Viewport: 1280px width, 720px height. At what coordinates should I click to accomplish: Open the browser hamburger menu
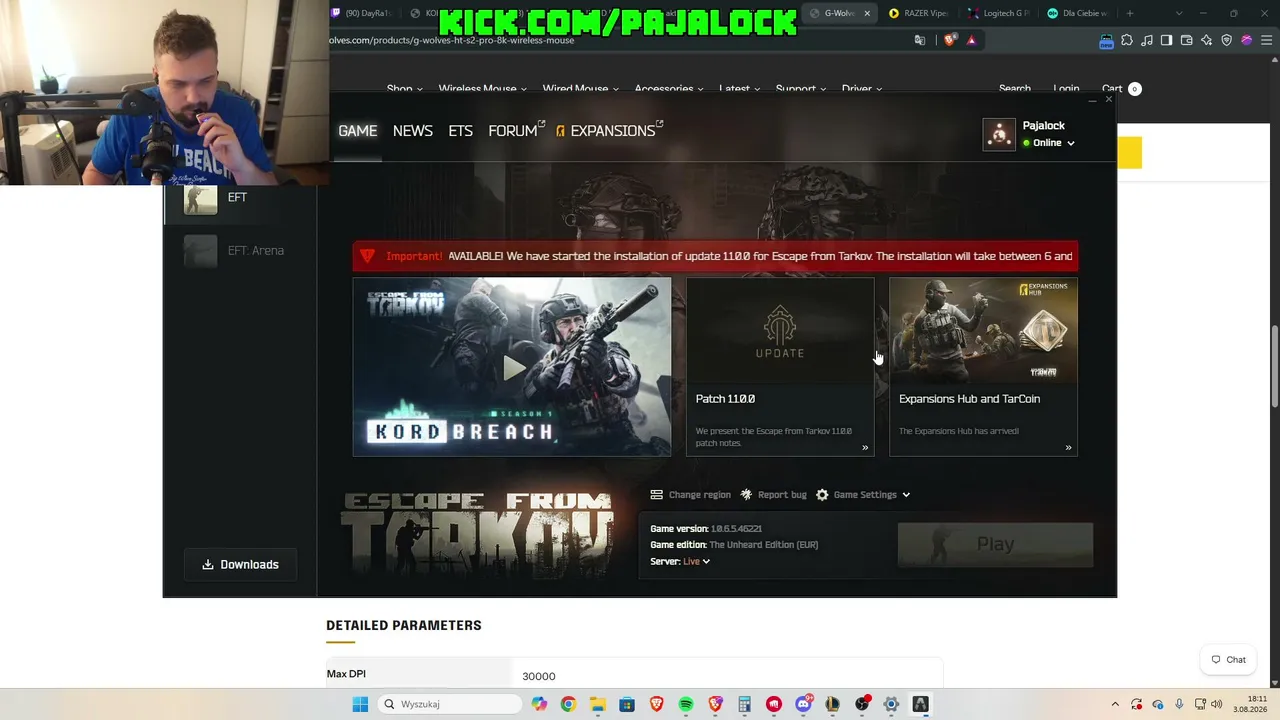point(1266,40)
